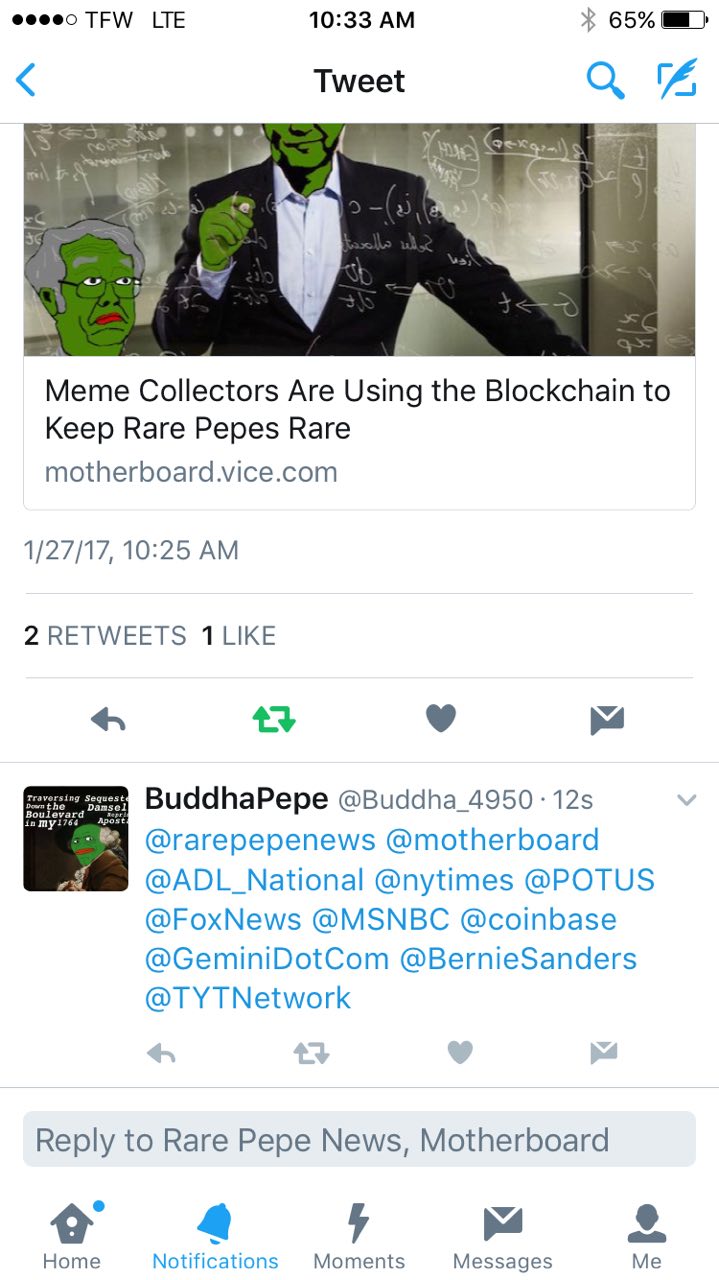The width and height of the screenshot is (719, 1280).
Task: Tap the back arrow in header
Action: [26, 80]
